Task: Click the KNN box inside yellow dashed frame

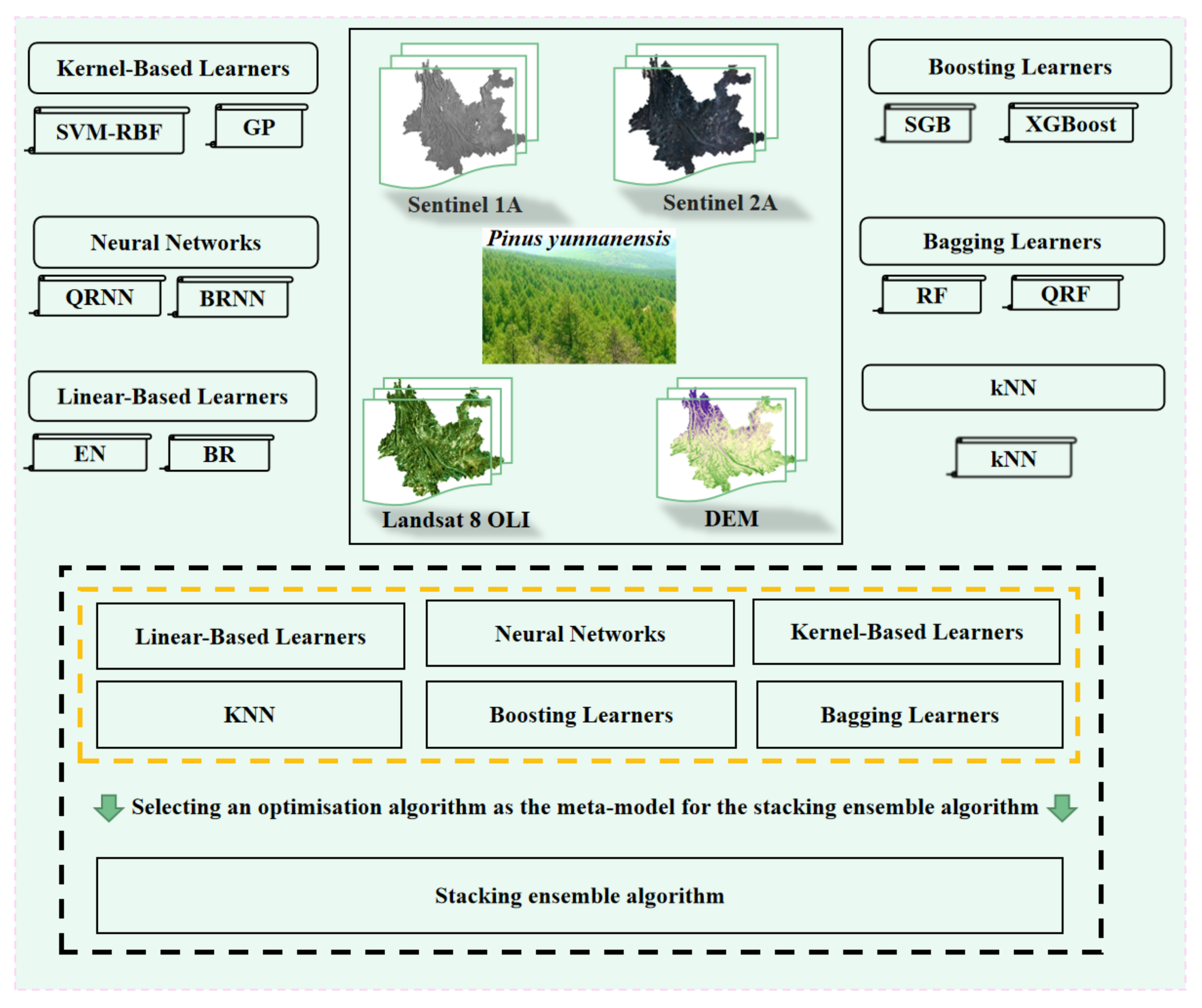Action: coord(249,715)
